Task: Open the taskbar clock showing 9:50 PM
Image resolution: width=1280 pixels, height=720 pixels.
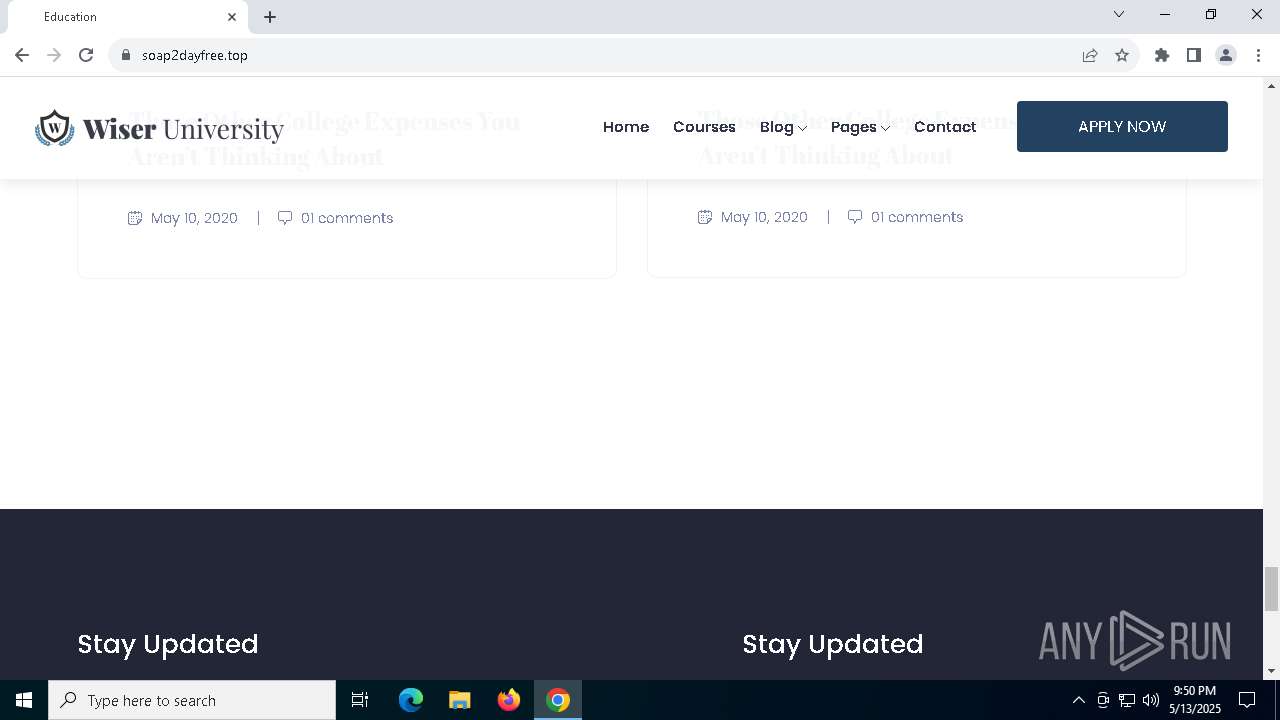Action: point(1195,700)
